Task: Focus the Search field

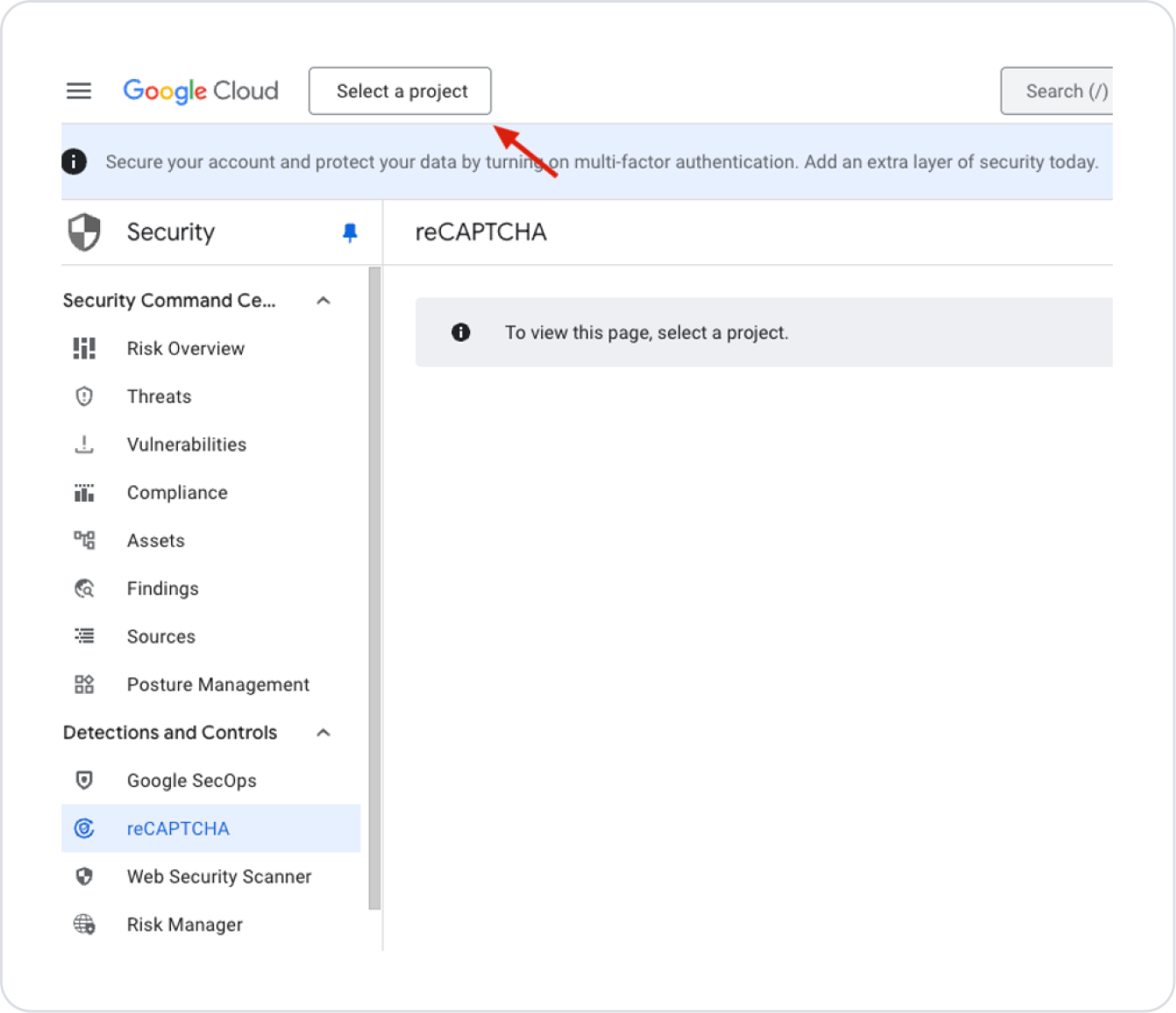Action: click(x=1057, y=90)
